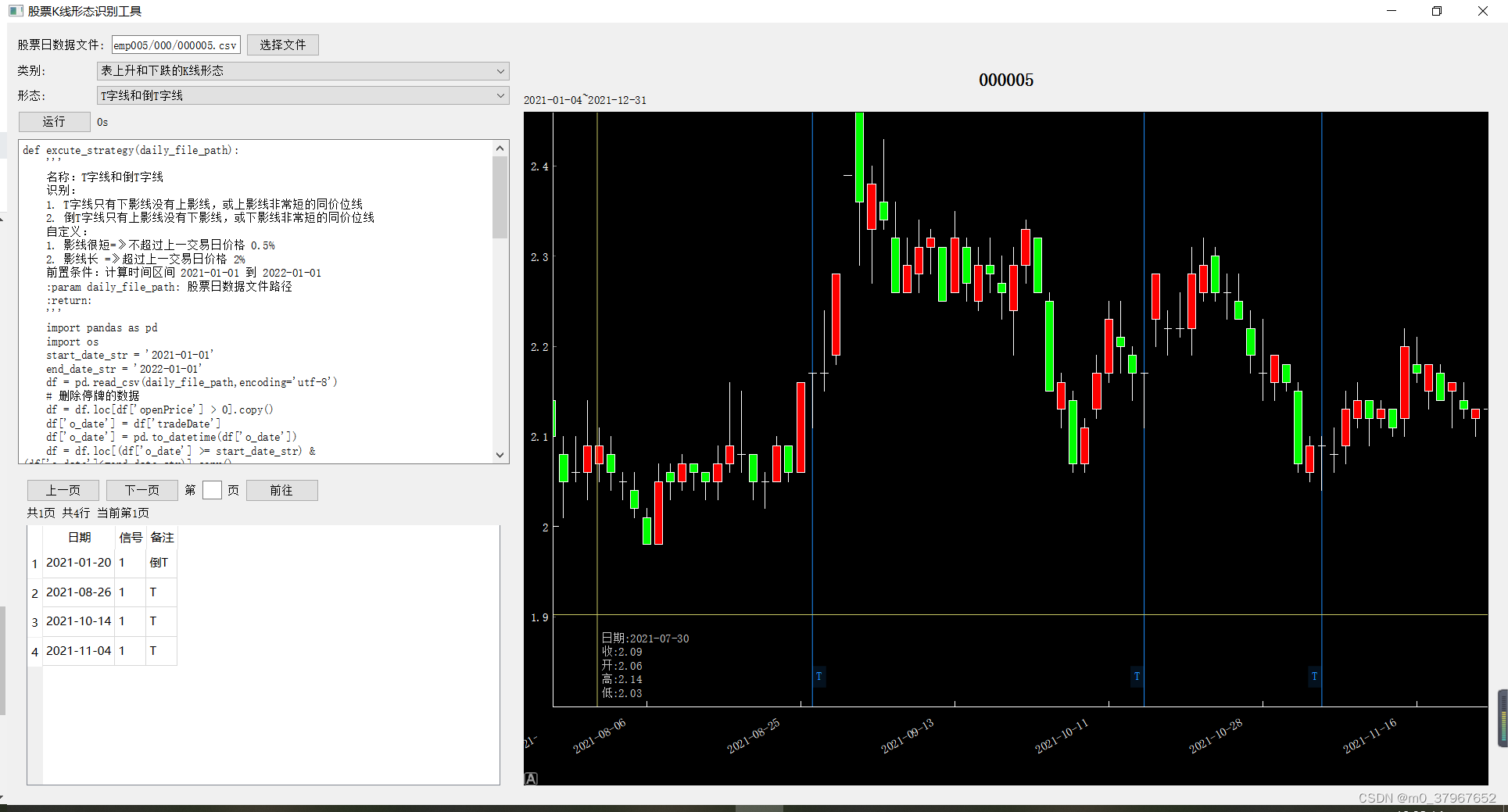The height and width of the screenshot is (812, 1508).
Task: Click the code editor scrollbar thumb
Action: [x=500, y=197]
